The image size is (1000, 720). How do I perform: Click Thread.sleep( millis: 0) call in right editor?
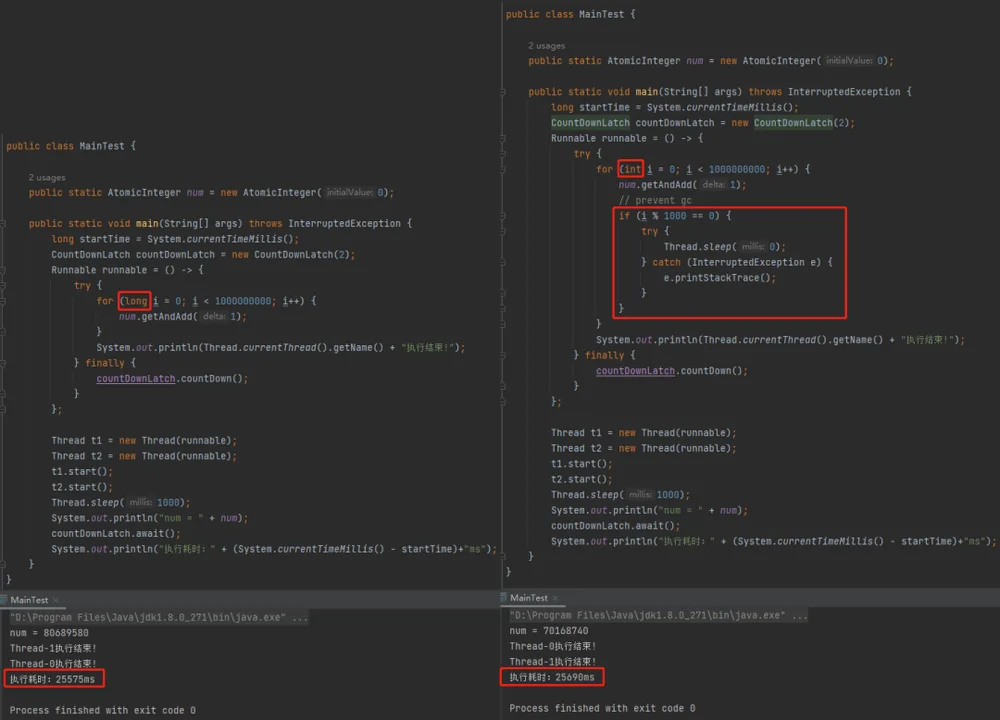(x=724, y=247)
